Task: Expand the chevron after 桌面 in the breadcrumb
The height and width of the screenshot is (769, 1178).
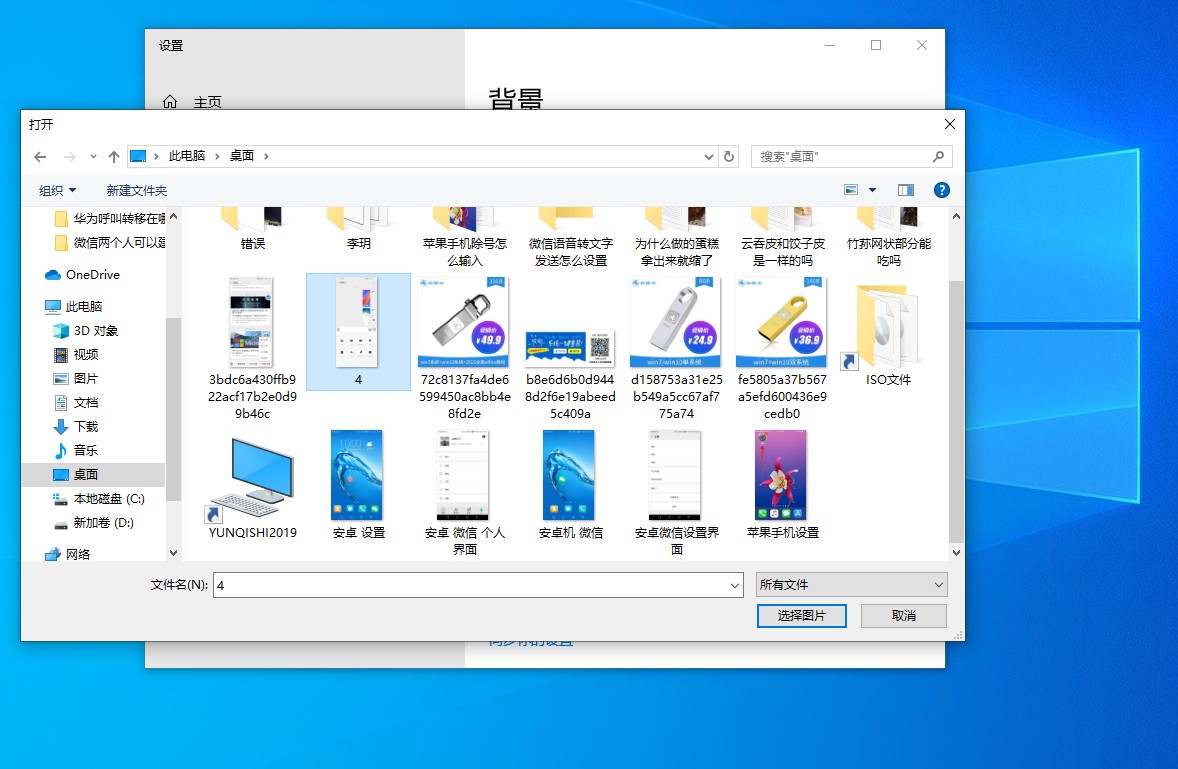Action: pyautogui.click(x=266, y=156)
